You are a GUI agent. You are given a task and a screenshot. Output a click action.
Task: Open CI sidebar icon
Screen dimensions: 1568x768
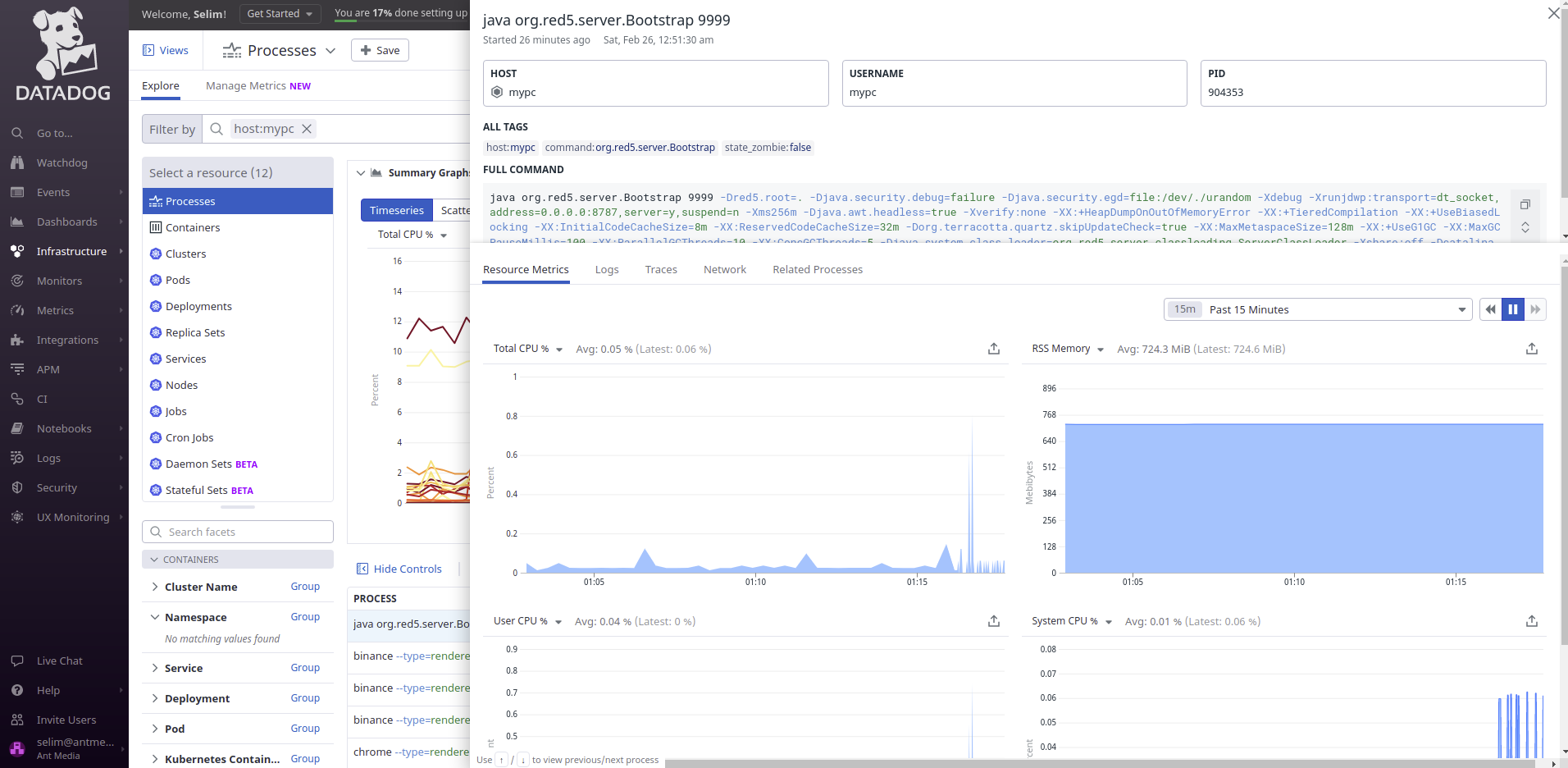click(17, 399)
